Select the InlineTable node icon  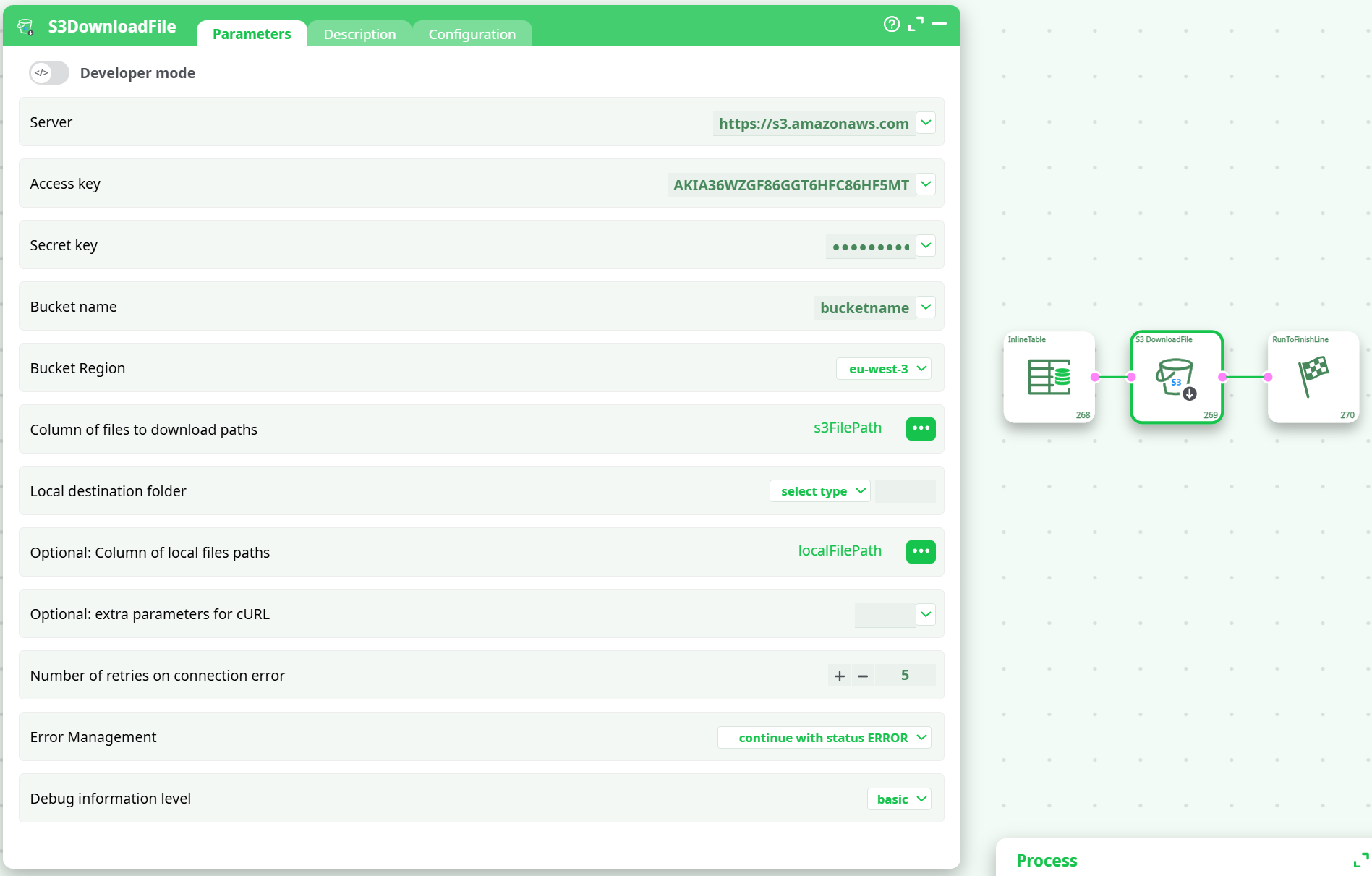[1048, 377]
